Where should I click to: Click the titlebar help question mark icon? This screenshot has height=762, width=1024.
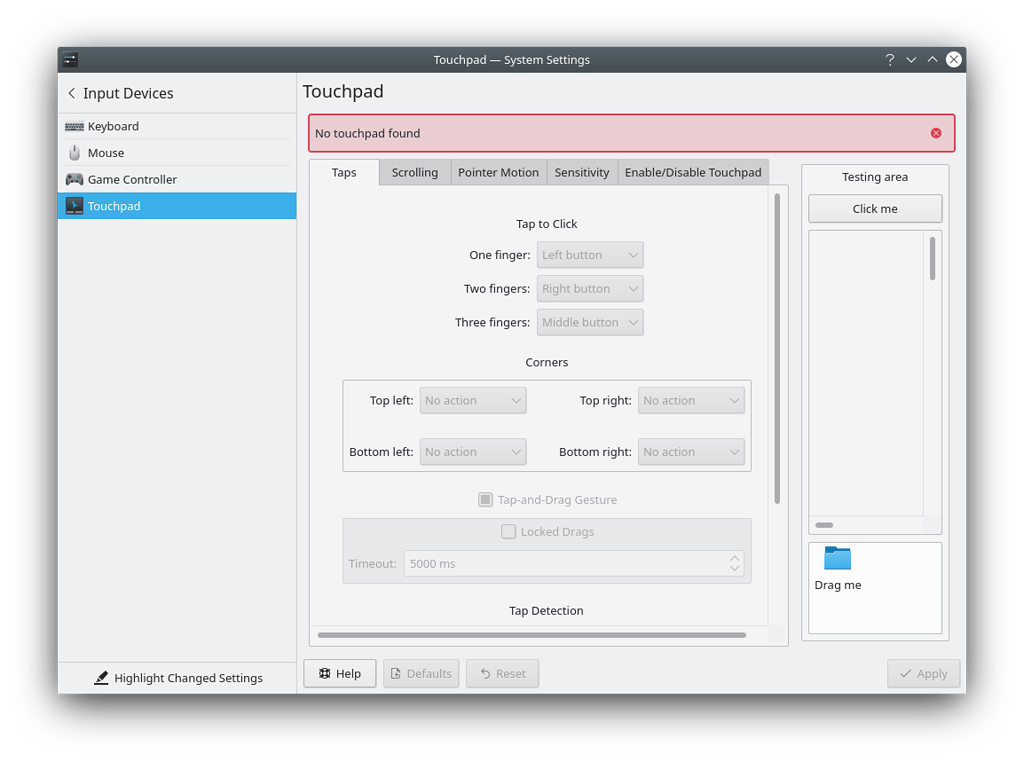coord(890,59)
